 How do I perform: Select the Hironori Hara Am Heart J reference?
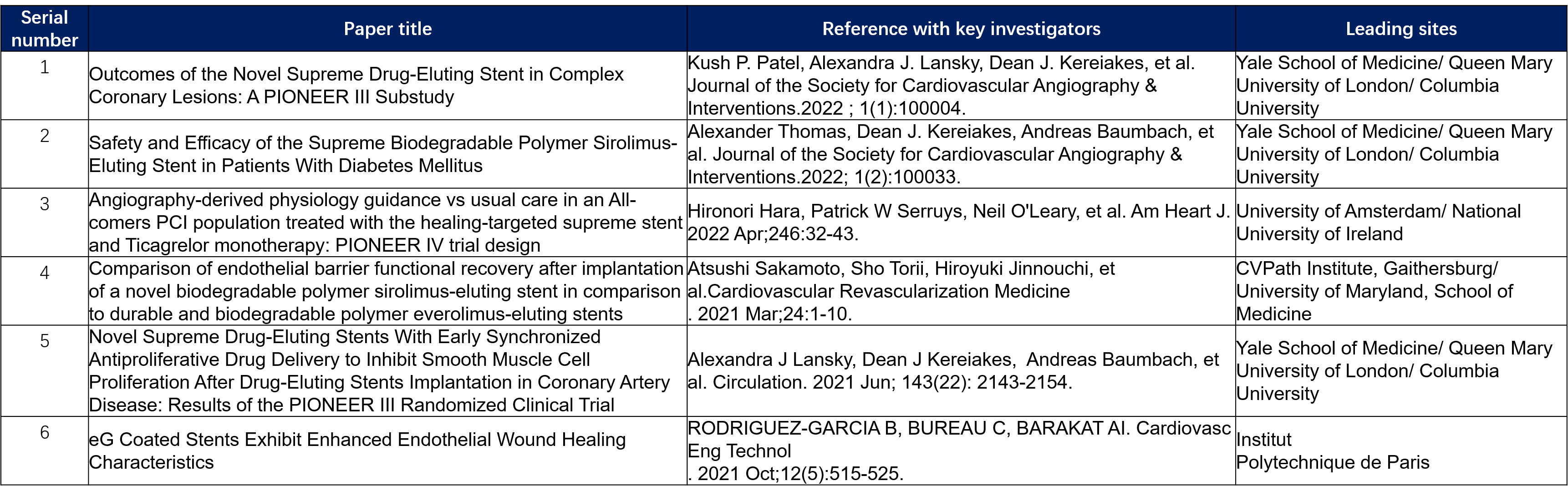pos(958,223)
